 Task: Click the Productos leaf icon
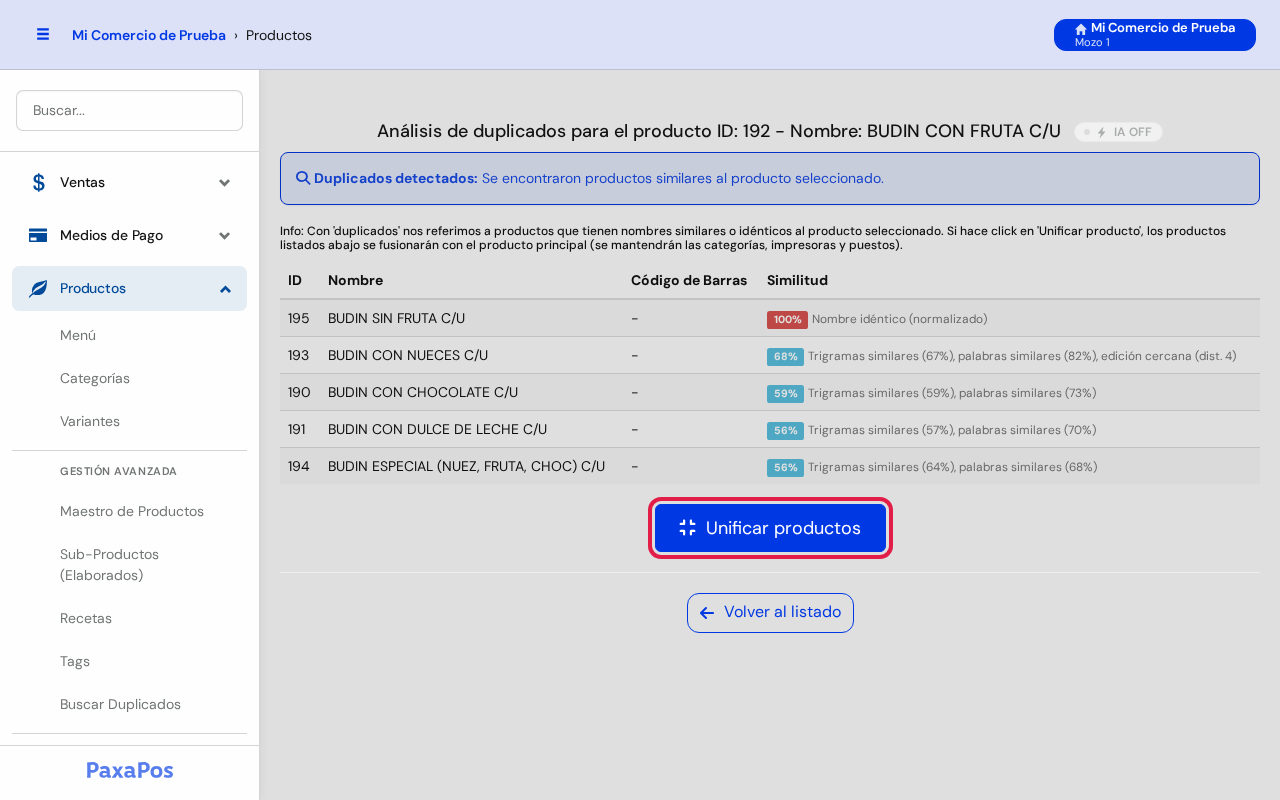[38, 288]
